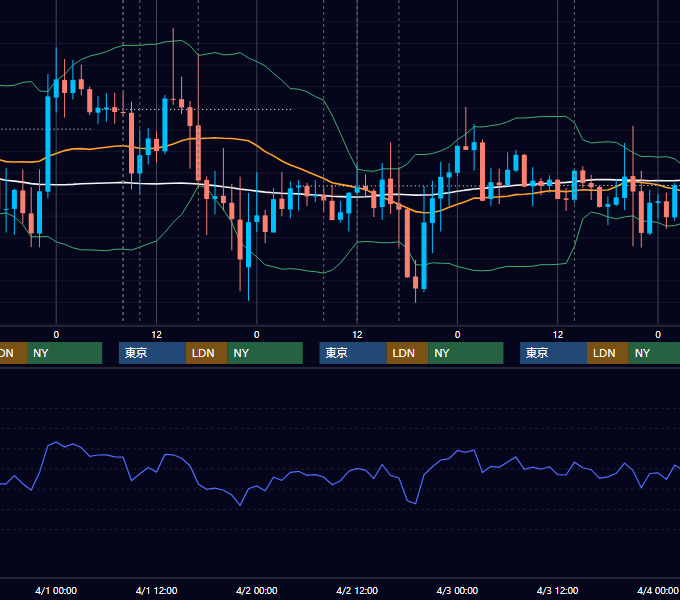Select the NY session block crossing 4/3 00:00

(466, 353)
